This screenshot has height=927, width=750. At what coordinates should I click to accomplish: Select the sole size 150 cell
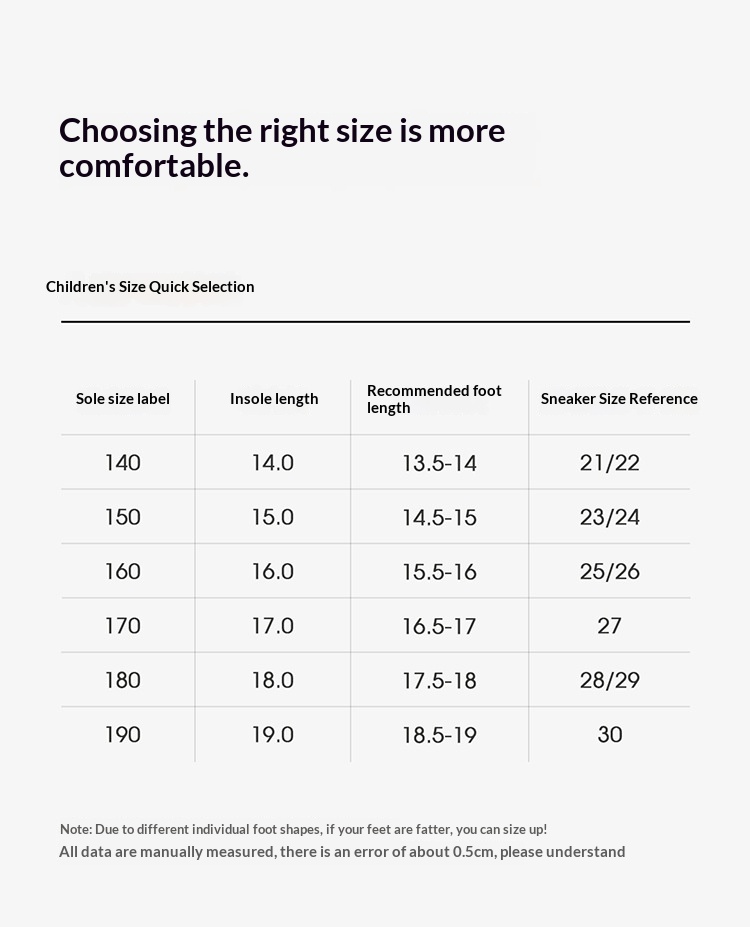tap(123, 517)
